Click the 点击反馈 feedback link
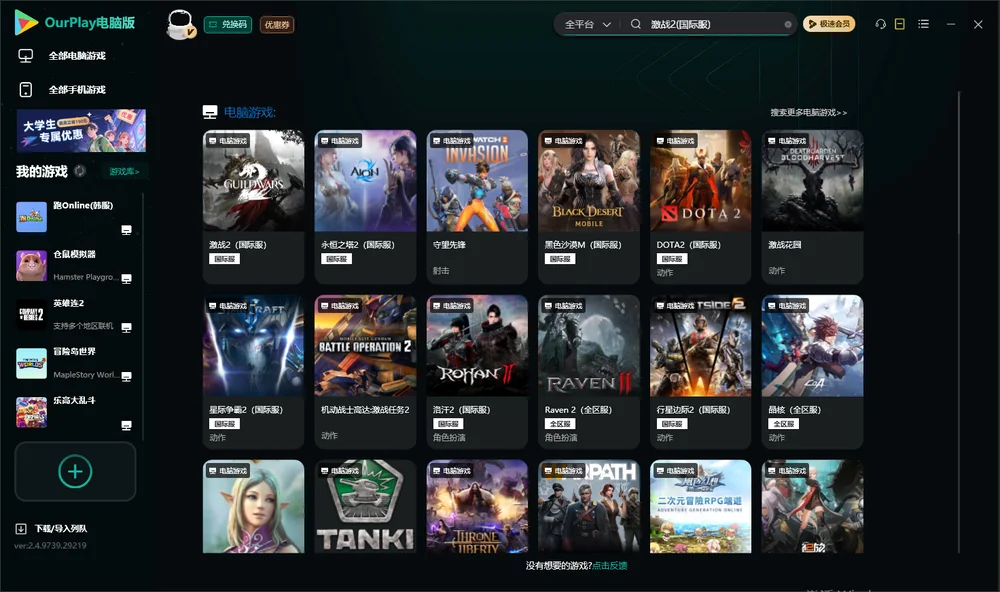 coord(610,565)
